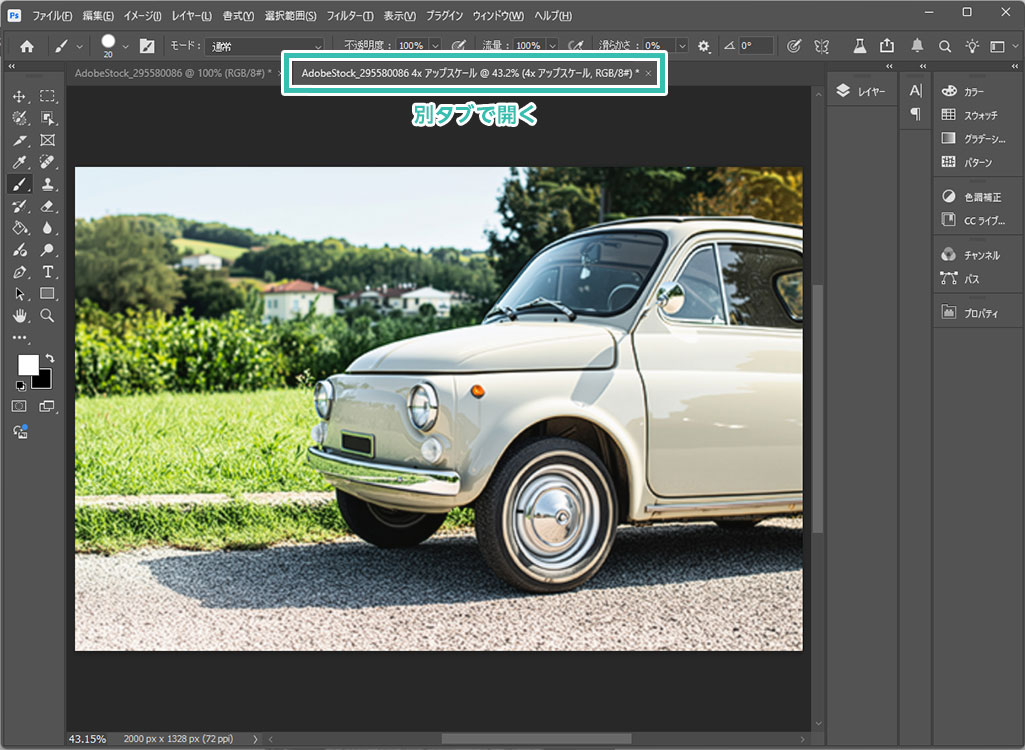Screen dimensions: 1025x750
Task: Select the Type tool
Action: (x=47, y=272)
